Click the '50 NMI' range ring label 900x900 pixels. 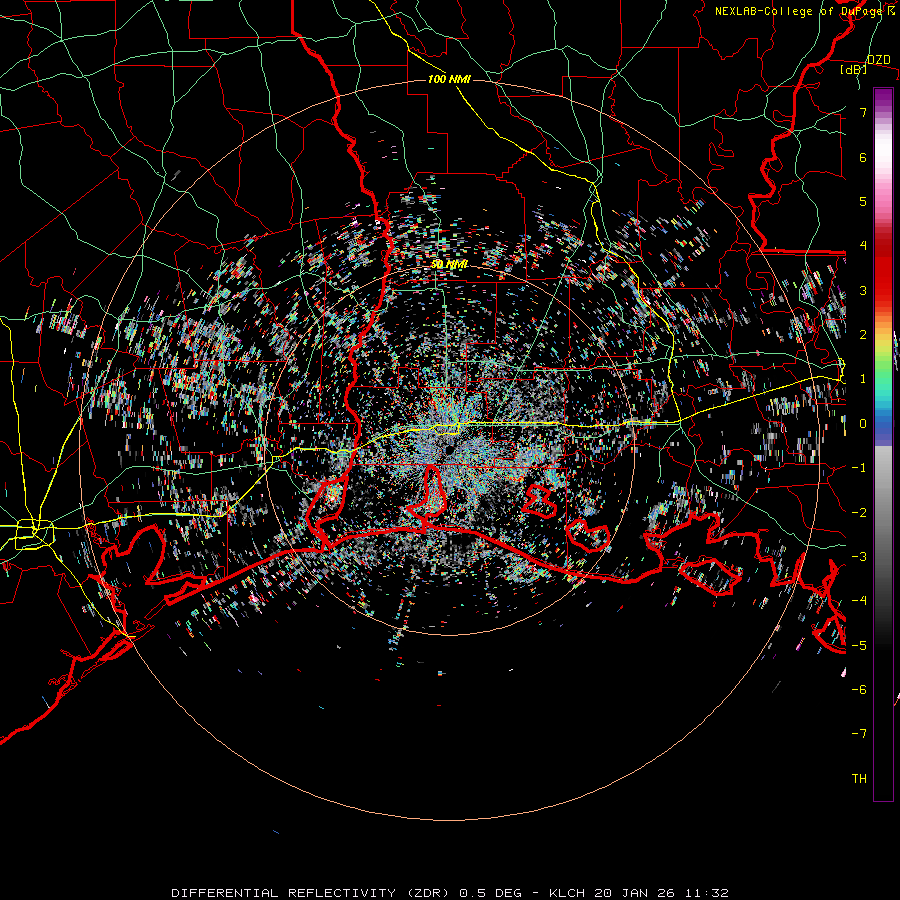[449, 265]
